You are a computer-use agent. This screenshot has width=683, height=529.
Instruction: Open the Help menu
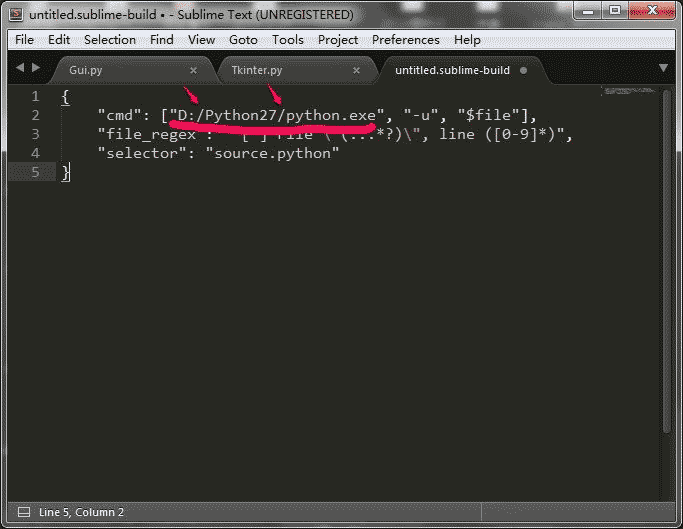pyautogui.click(x=467, y=40)
